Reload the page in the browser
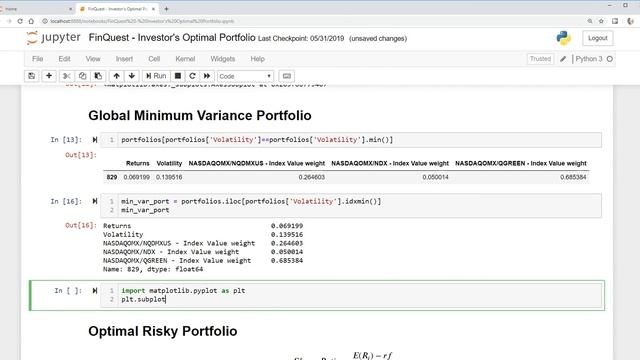Screen dimensions: 640x360 [20, 21]
